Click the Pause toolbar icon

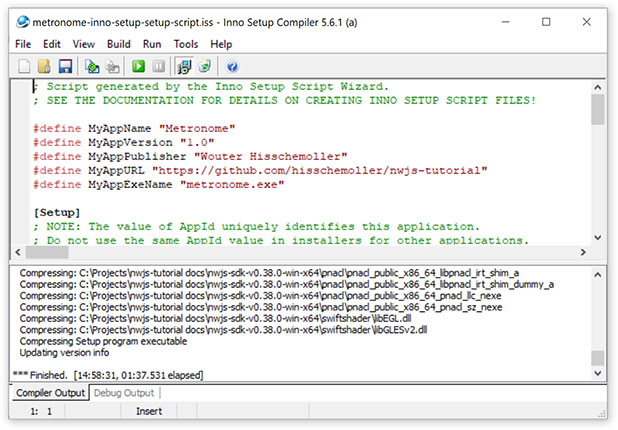coord(158,66)
